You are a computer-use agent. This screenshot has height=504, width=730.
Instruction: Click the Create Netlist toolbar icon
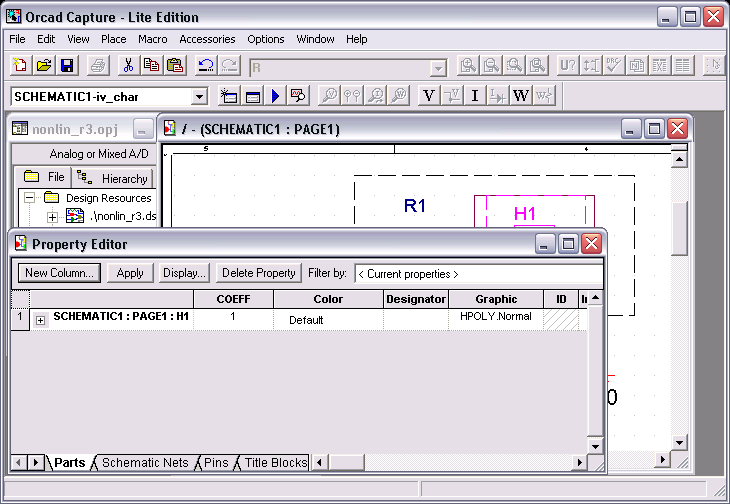click(x=637, y=66)
